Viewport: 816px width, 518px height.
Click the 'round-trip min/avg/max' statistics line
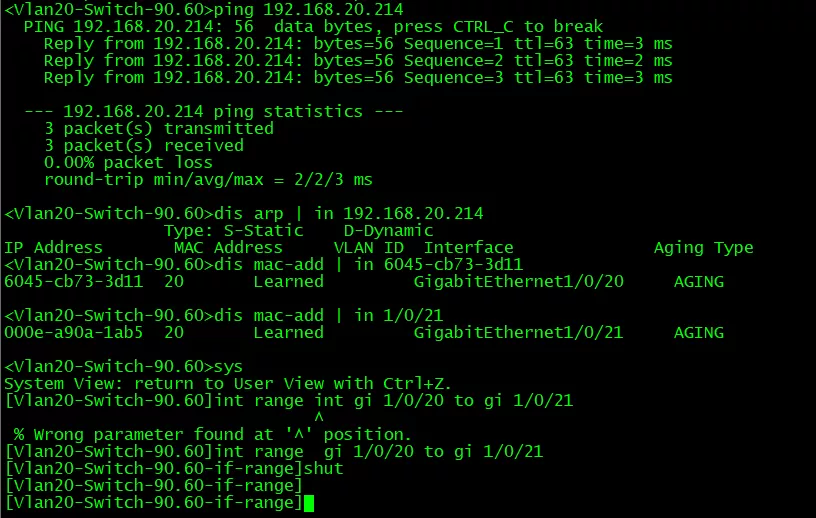(208, 180)
